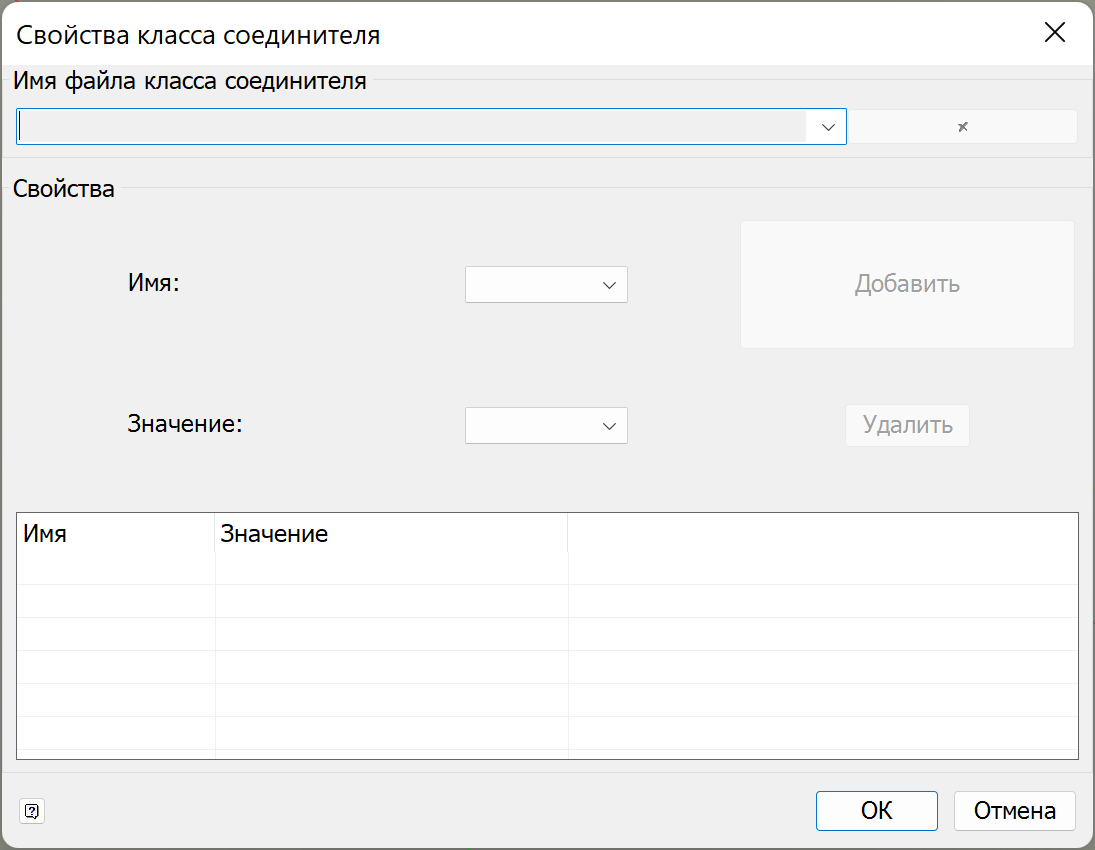Click the Свойства section label
This screenshot has width=1095, height=850.
click(63, 188)
